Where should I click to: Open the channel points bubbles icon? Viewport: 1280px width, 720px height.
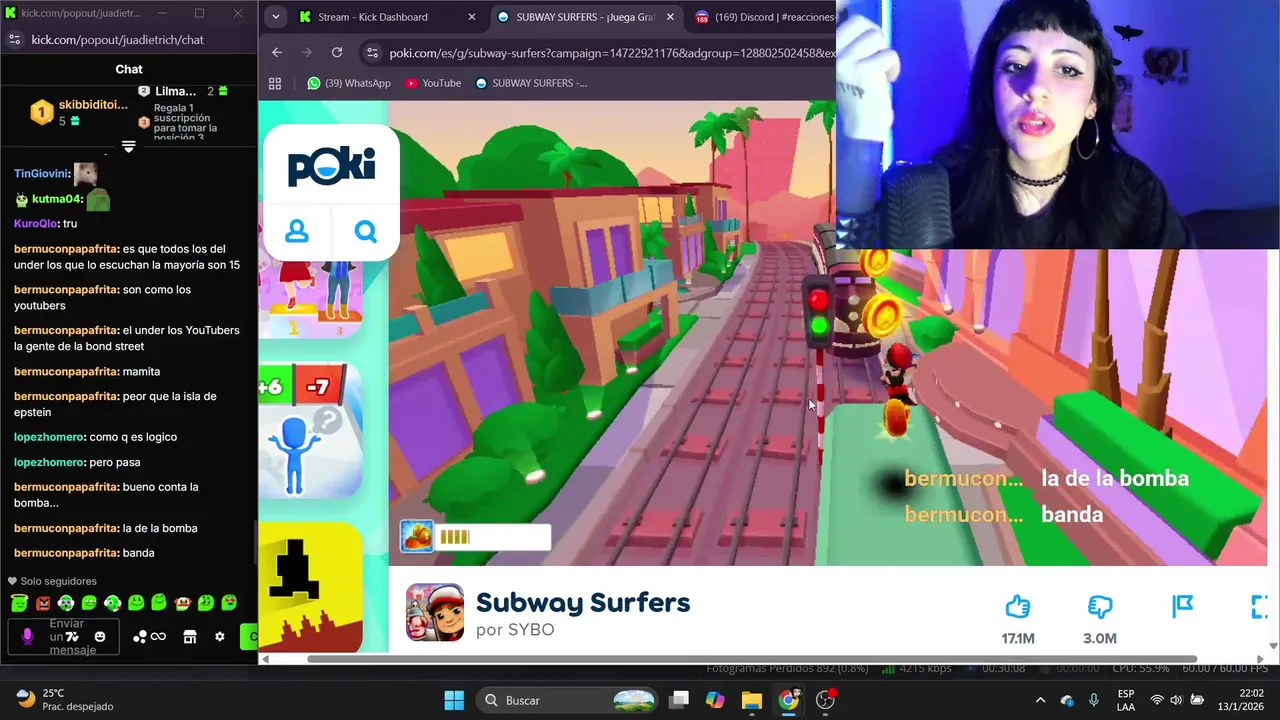coord(140,637)
